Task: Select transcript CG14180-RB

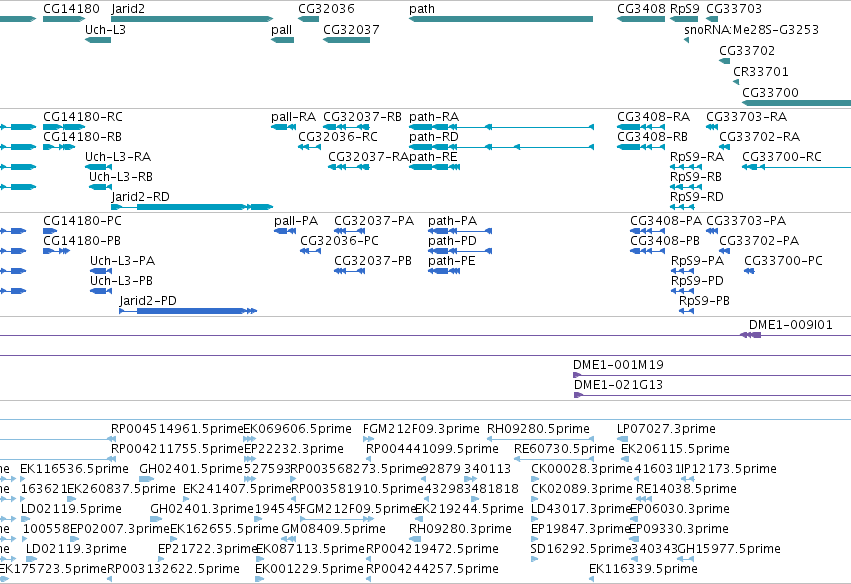Action: [x=82, y=137]
